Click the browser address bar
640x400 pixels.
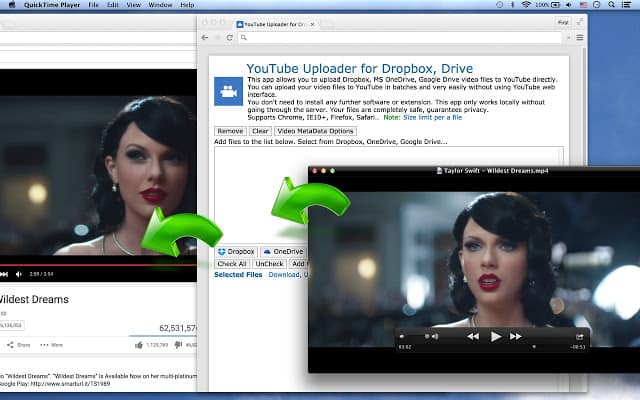point(400,37)
